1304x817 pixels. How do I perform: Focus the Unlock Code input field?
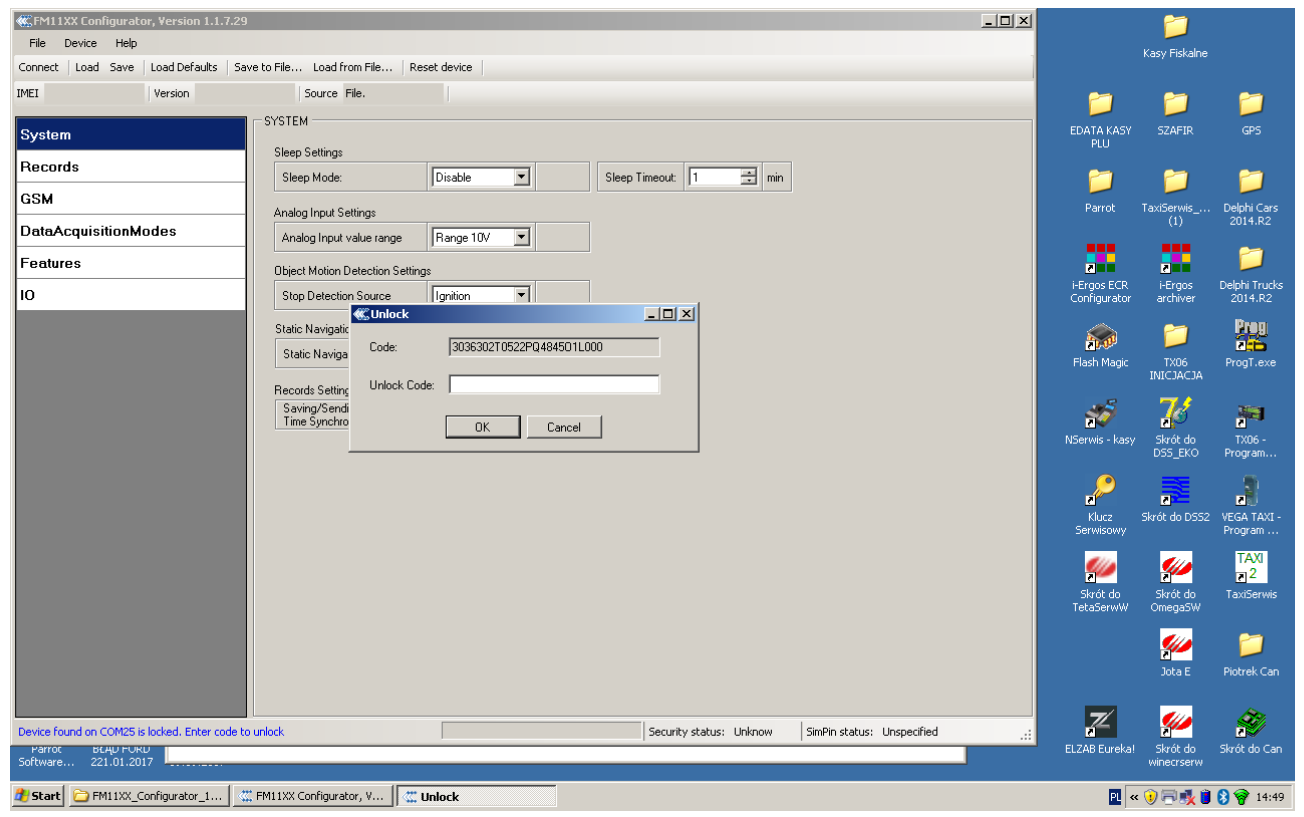point(554,385)
